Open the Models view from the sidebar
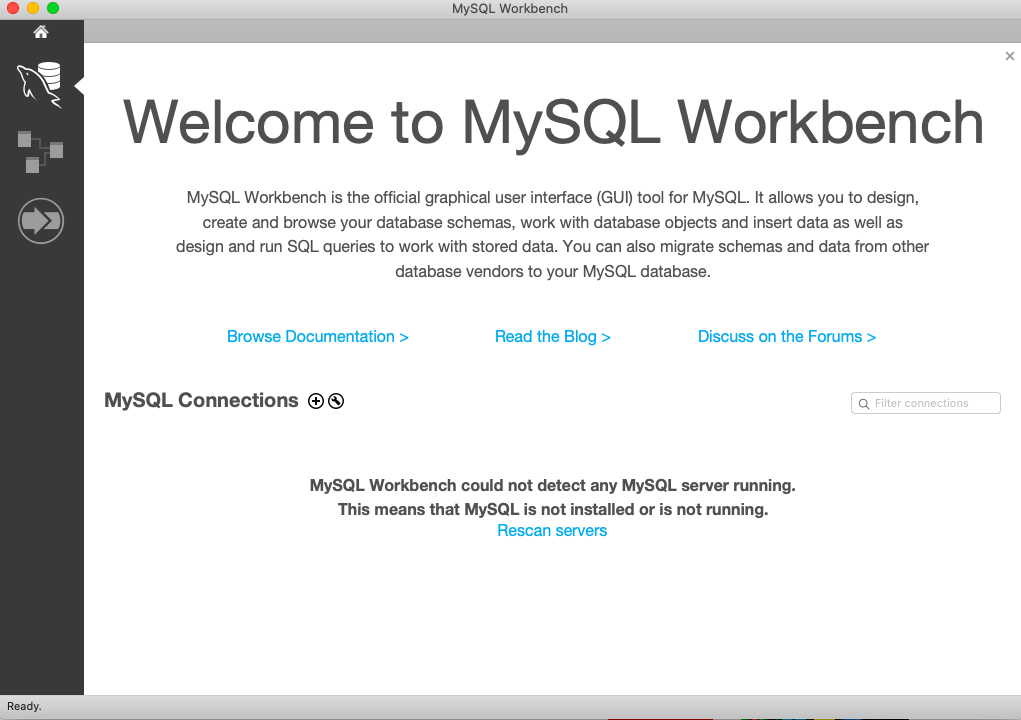This screenshot has height=720, width=1021. click(41, 151)
